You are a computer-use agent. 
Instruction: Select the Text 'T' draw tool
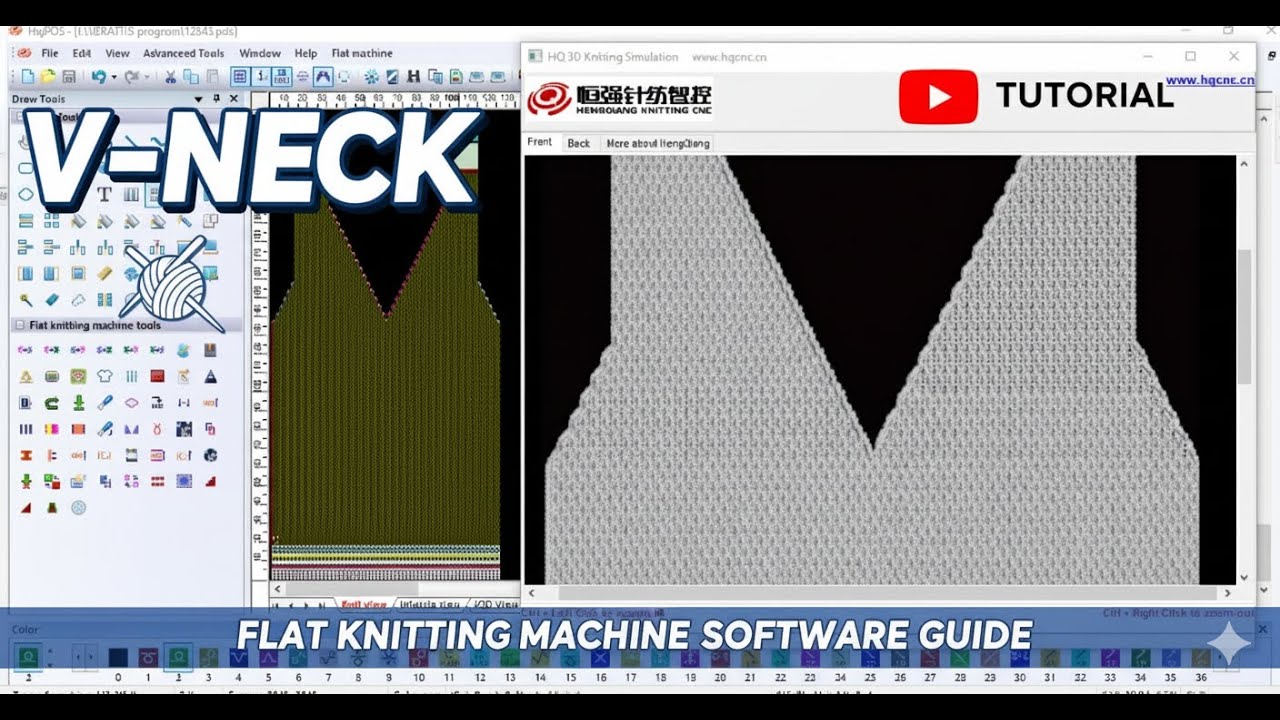click(104, 194)
